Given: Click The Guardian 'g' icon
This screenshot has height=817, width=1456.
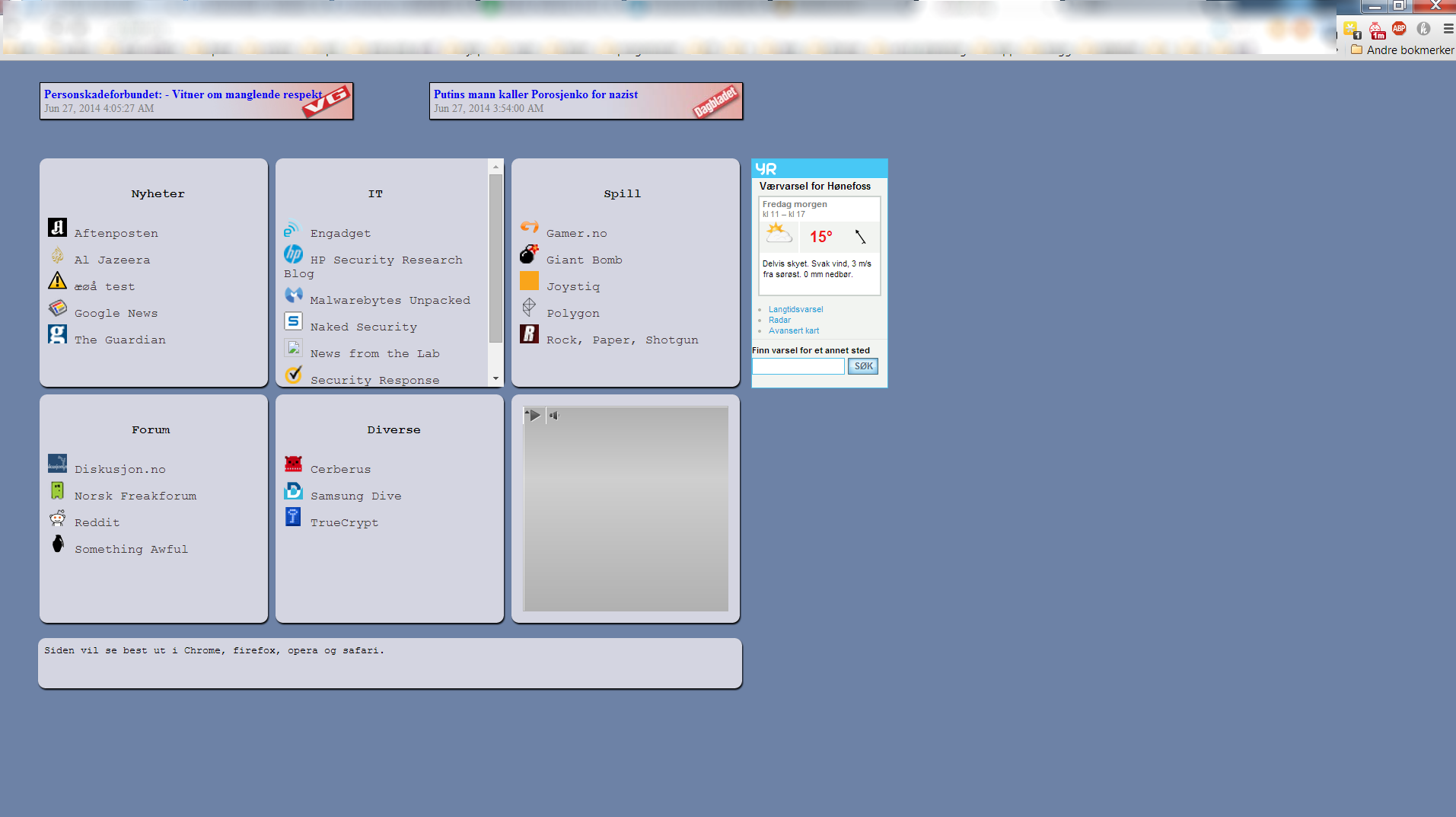Looking at the screenshot, I should tap(57, 334).
